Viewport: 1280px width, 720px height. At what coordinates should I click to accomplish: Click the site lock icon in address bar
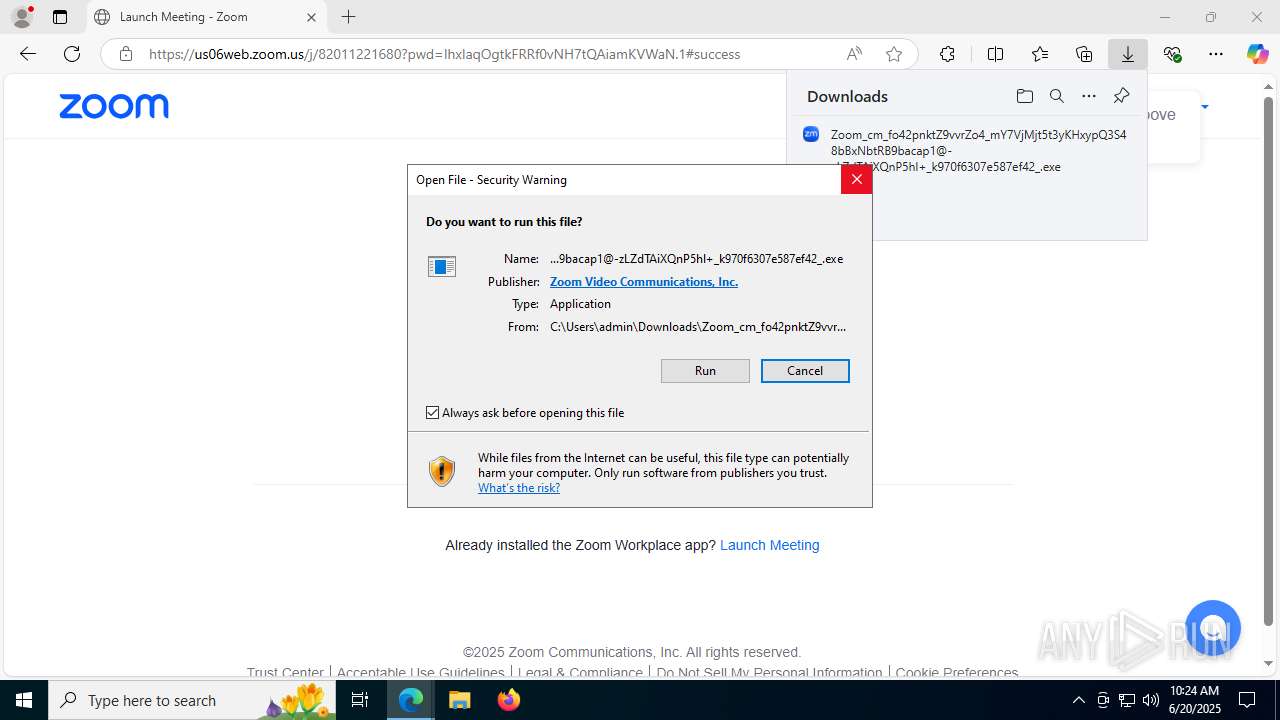[126, 54]
